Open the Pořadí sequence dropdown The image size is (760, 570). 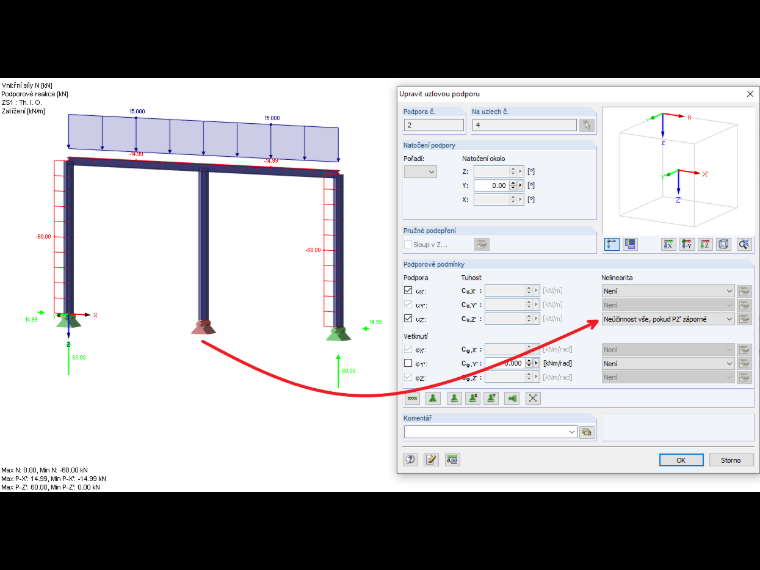pyautogui.click(x=420, y=172)
